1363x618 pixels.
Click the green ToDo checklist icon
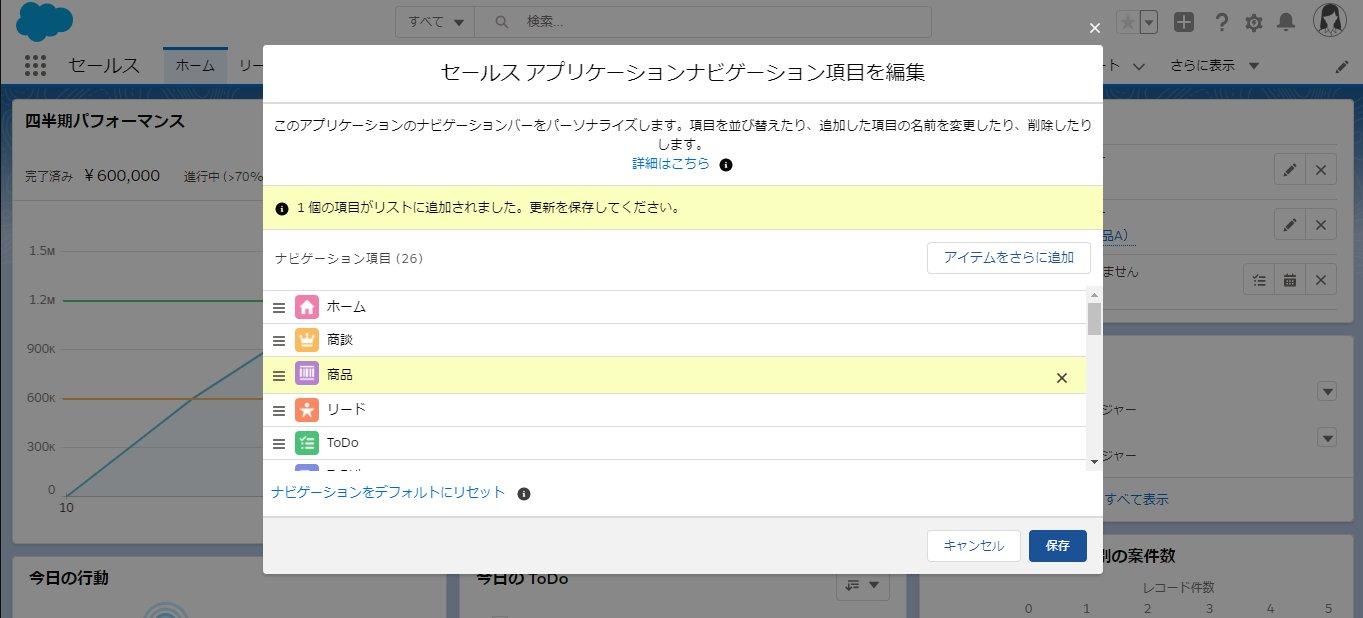tap(307, 443)
